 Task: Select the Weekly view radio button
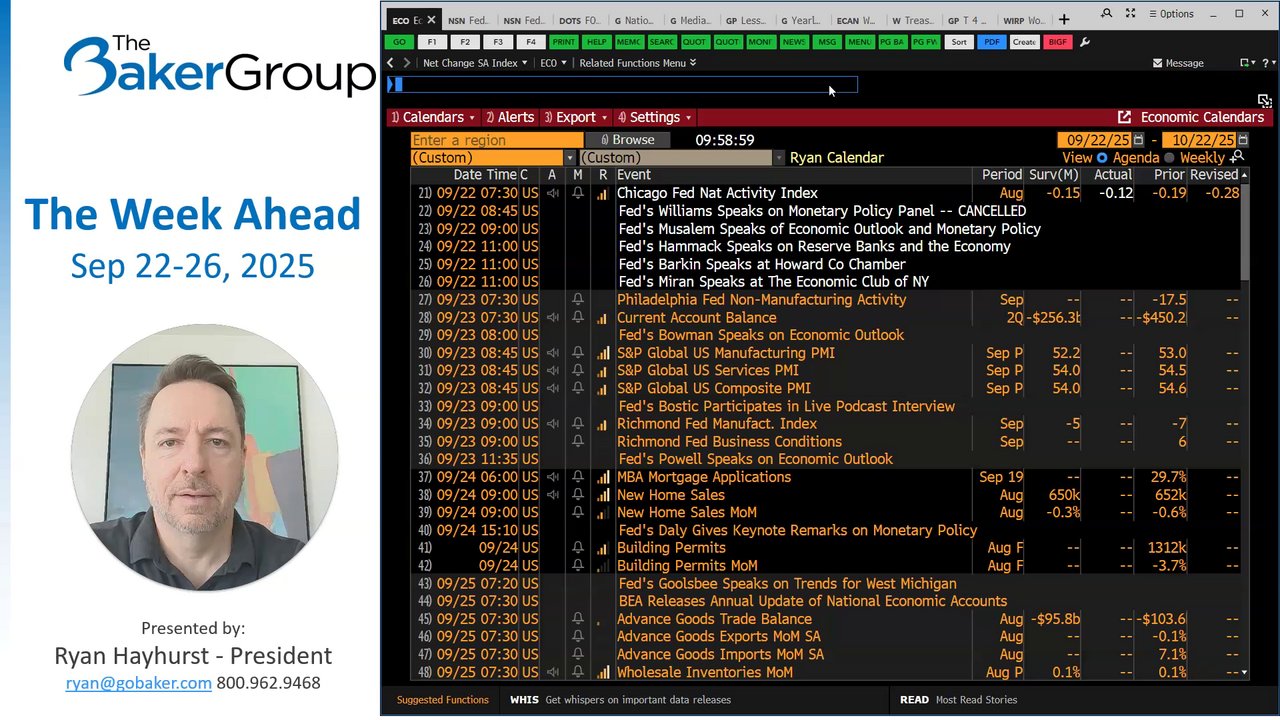click(1169, 157)
